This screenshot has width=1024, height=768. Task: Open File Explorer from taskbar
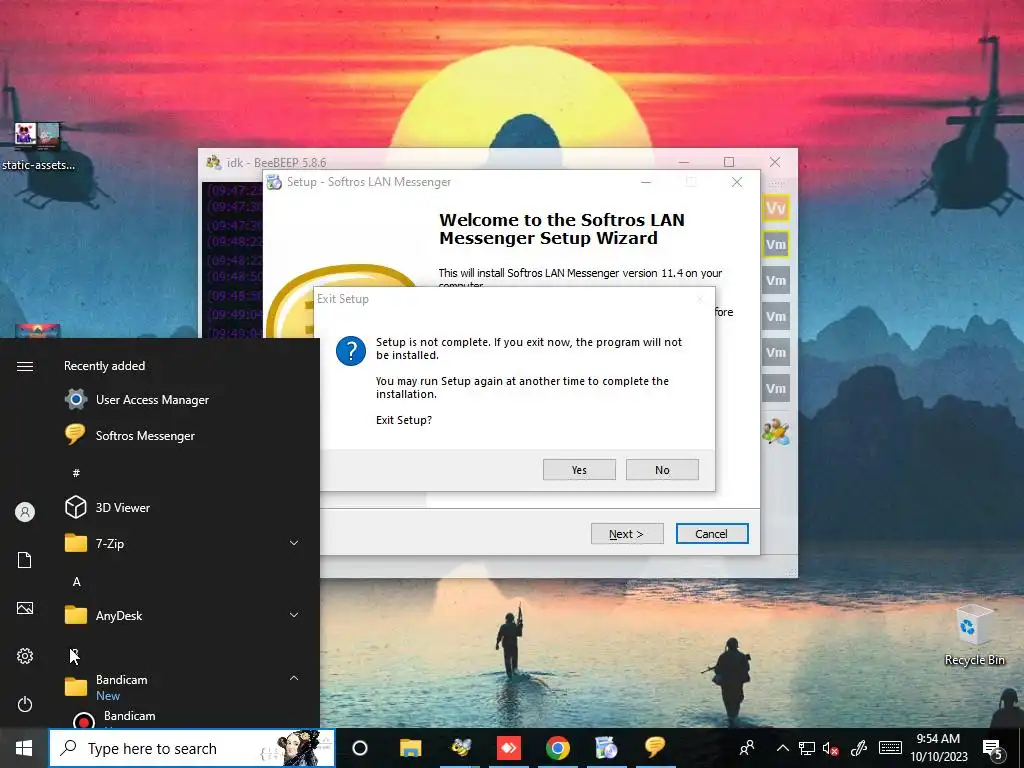click(x=411, y=748)
